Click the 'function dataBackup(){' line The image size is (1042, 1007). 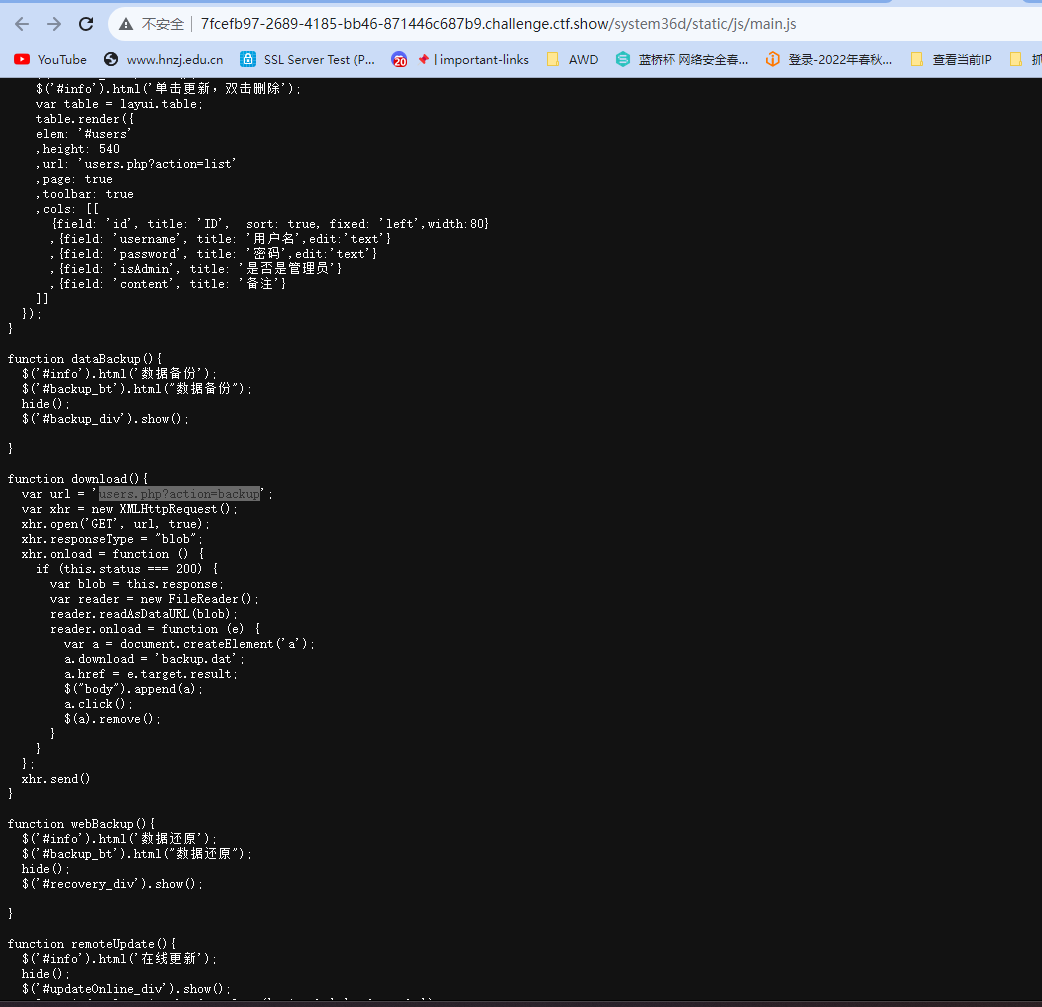tap(84, 359)
